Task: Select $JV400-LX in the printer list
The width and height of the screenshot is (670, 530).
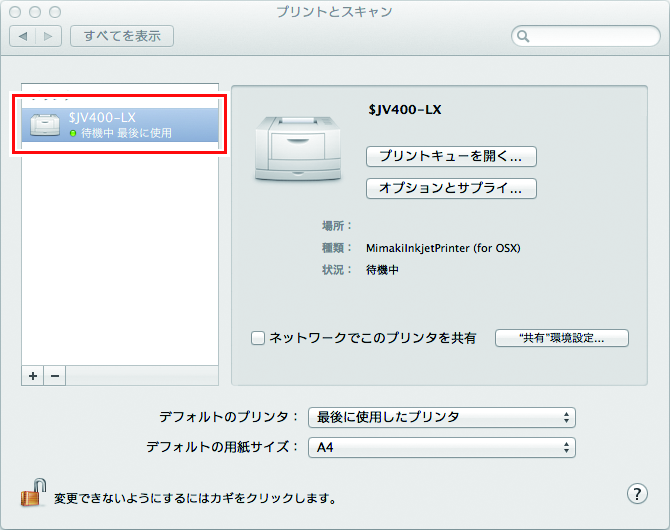Action: (x=119, y=124)
